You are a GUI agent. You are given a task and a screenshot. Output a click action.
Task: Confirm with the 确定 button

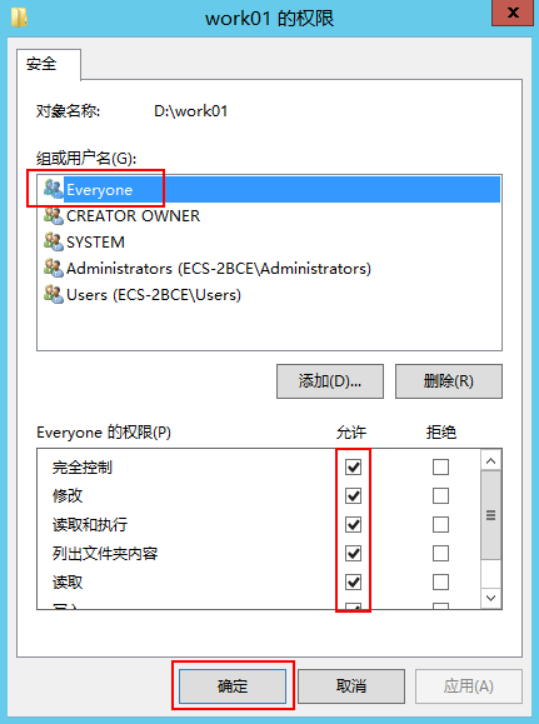pos(233,686)
